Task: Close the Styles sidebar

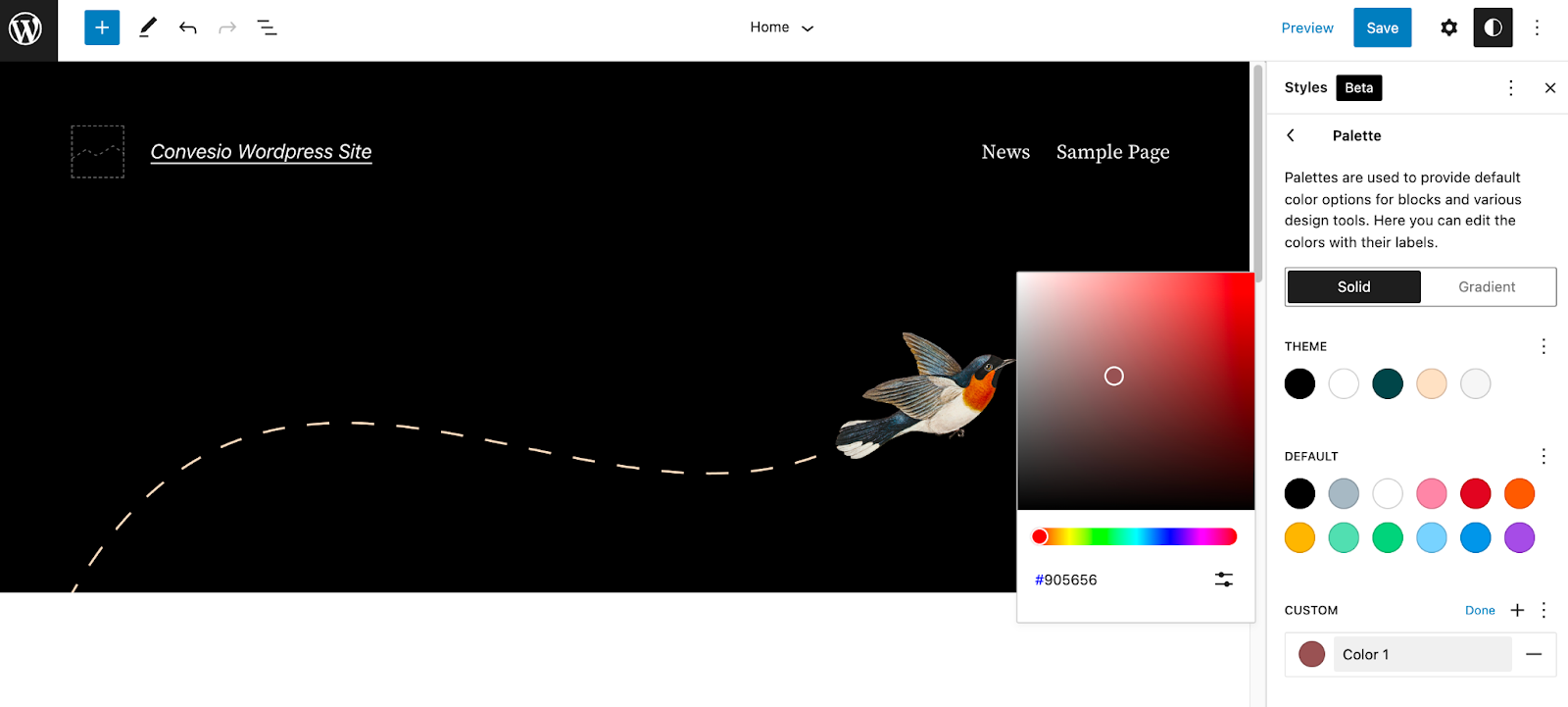Action: pyautogui.click(x=1550, y=87)
